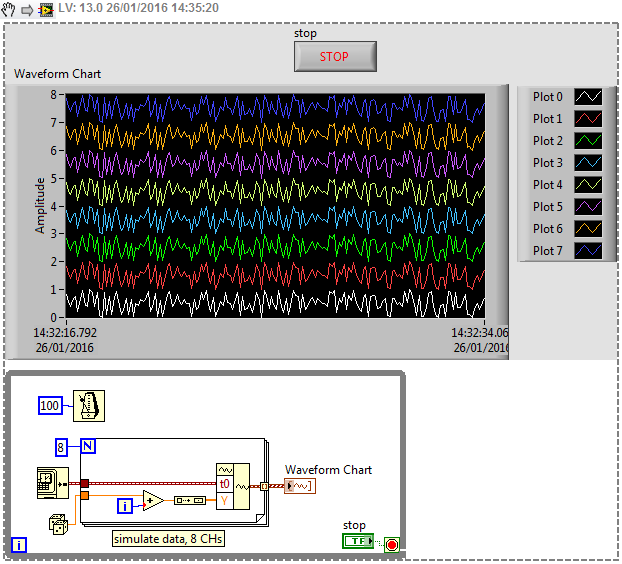This screenshot has height=564, width=622.
Task: Click the For Loop iteration i terminal
Action: pyautogui.click(x=125, y=506)
